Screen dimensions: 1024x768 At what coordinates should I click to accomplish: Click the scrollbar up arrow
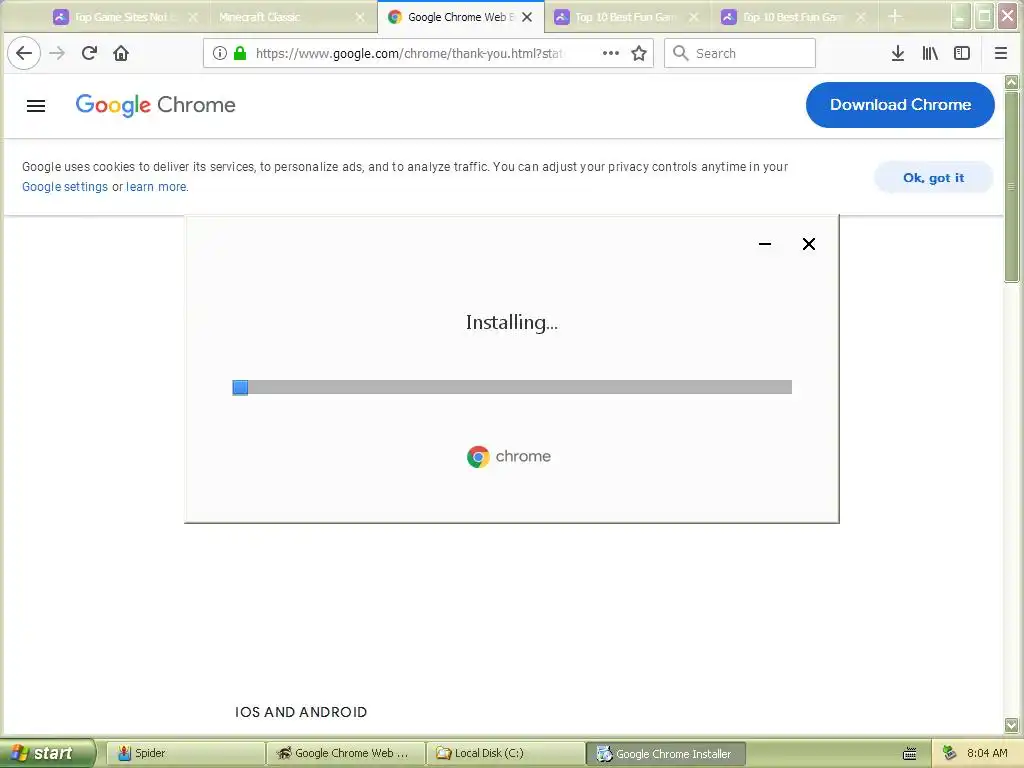point(1012,82)
